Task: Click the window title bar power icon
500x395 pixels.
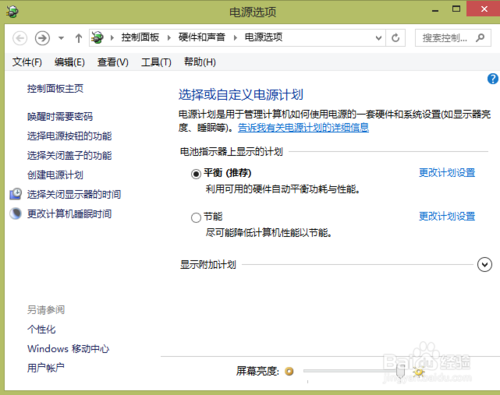Action: (12, 12)
